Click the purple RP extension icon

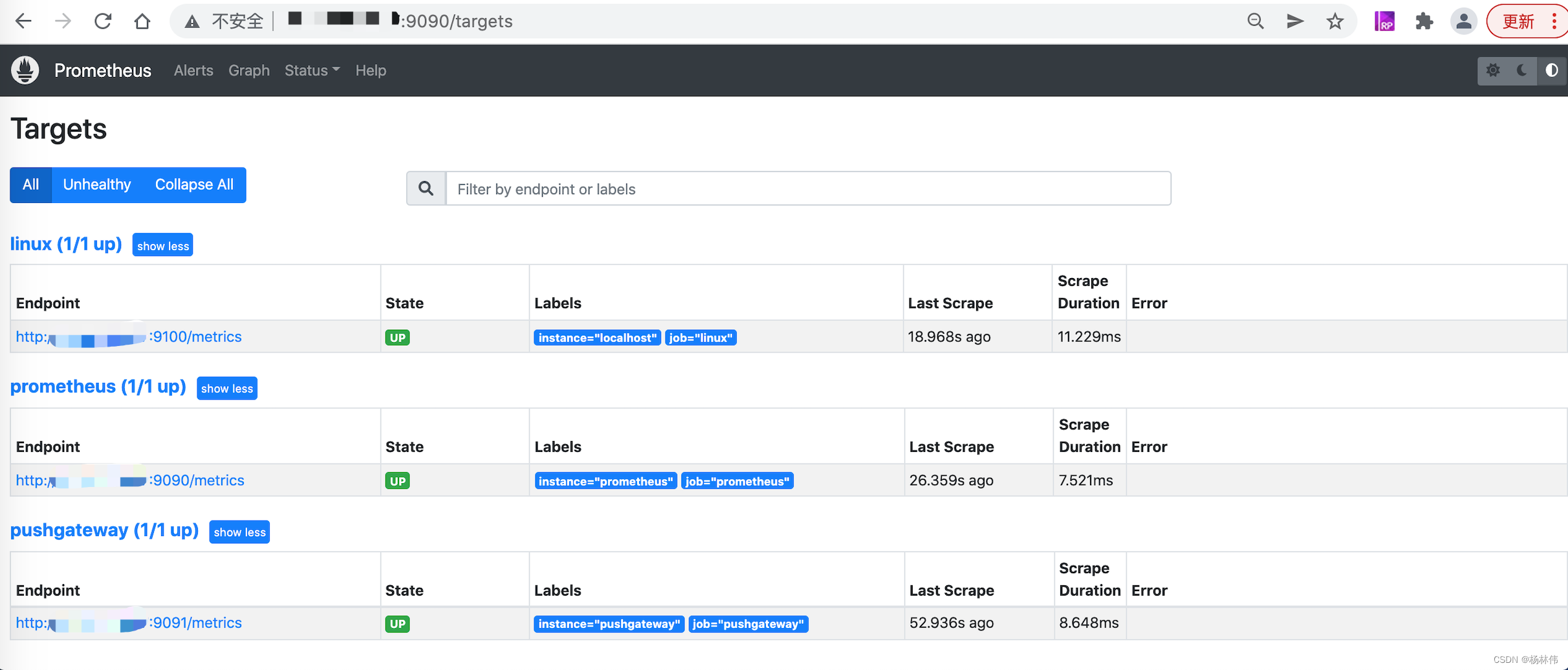[x=1384, y=21]
